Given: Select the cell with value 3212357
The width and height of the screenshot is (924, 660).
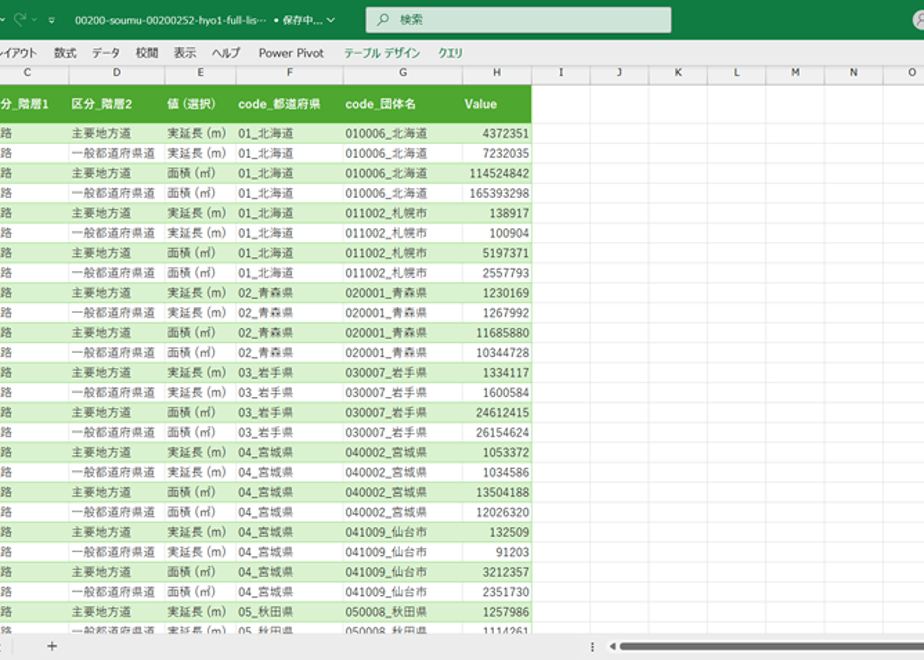Looking at the screenshot, I should click(x=497, y=572).
